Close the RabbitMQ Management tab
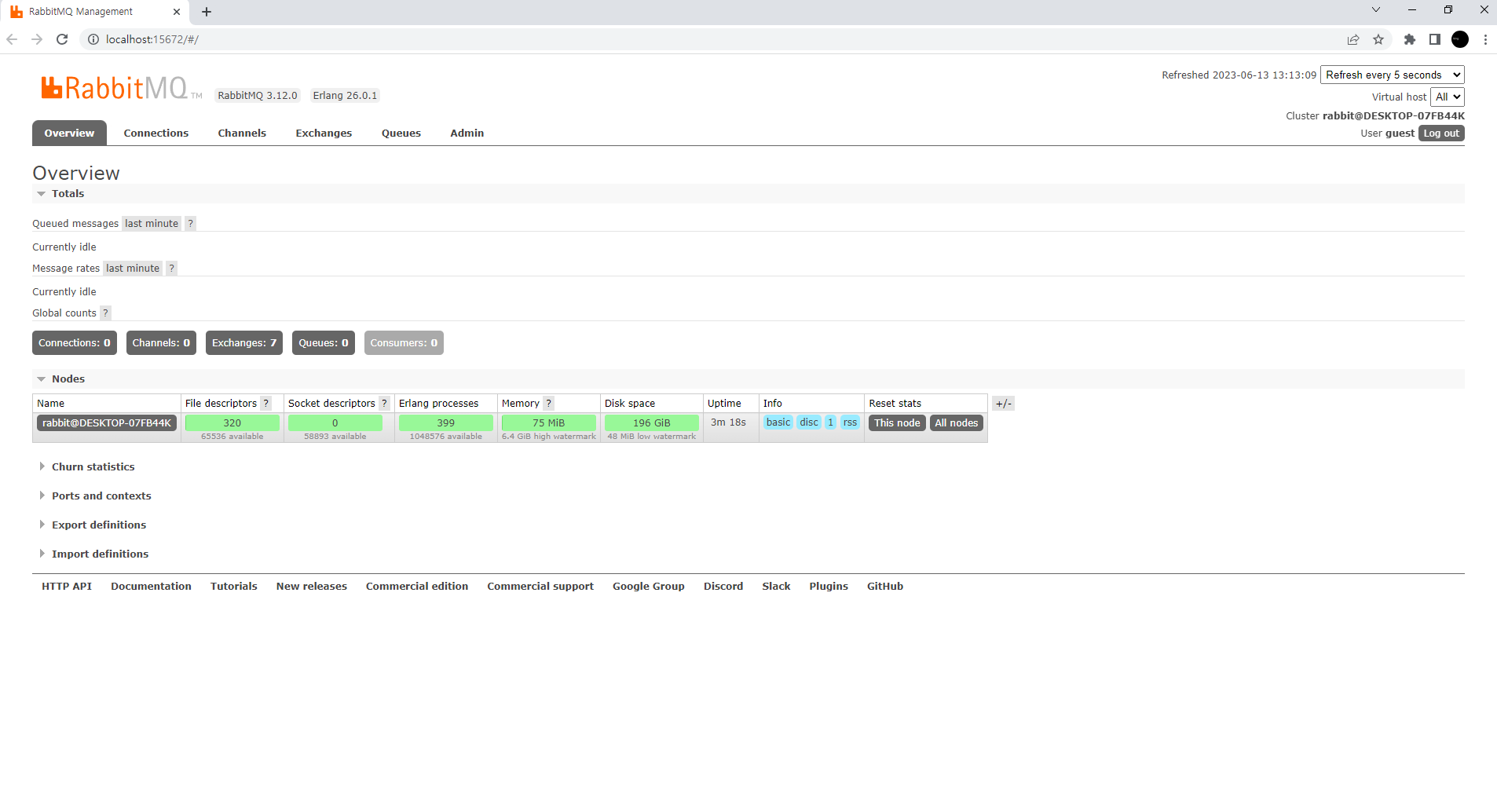 [x=177, y=12]
